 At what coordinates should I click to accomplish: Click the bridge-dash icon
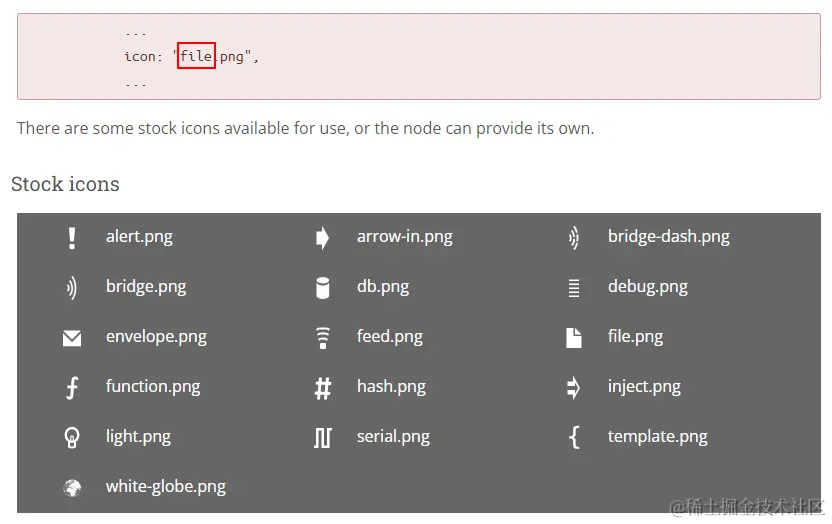click(573, 238)
